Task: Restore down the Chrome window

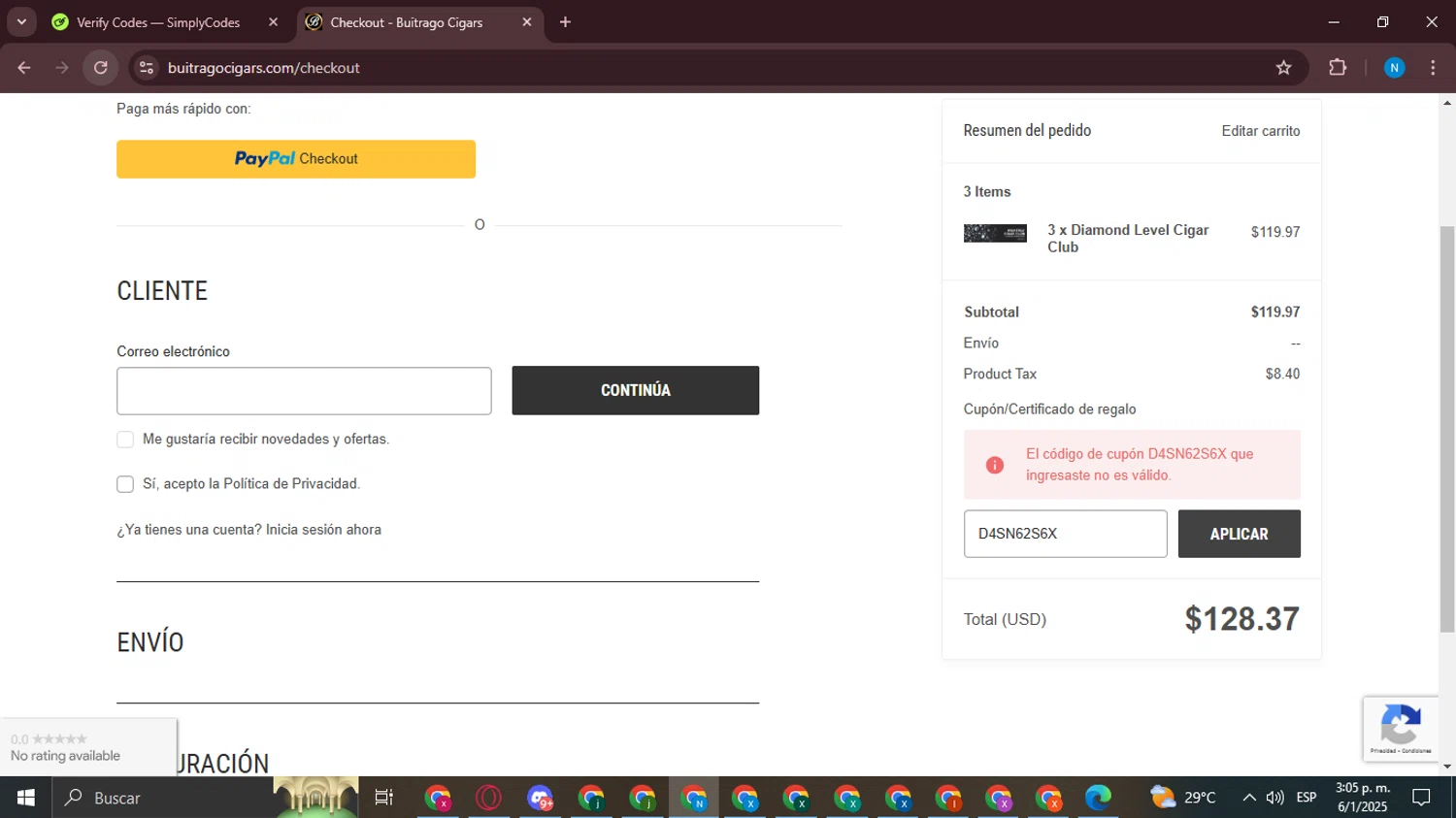Action: [1382, 22]
